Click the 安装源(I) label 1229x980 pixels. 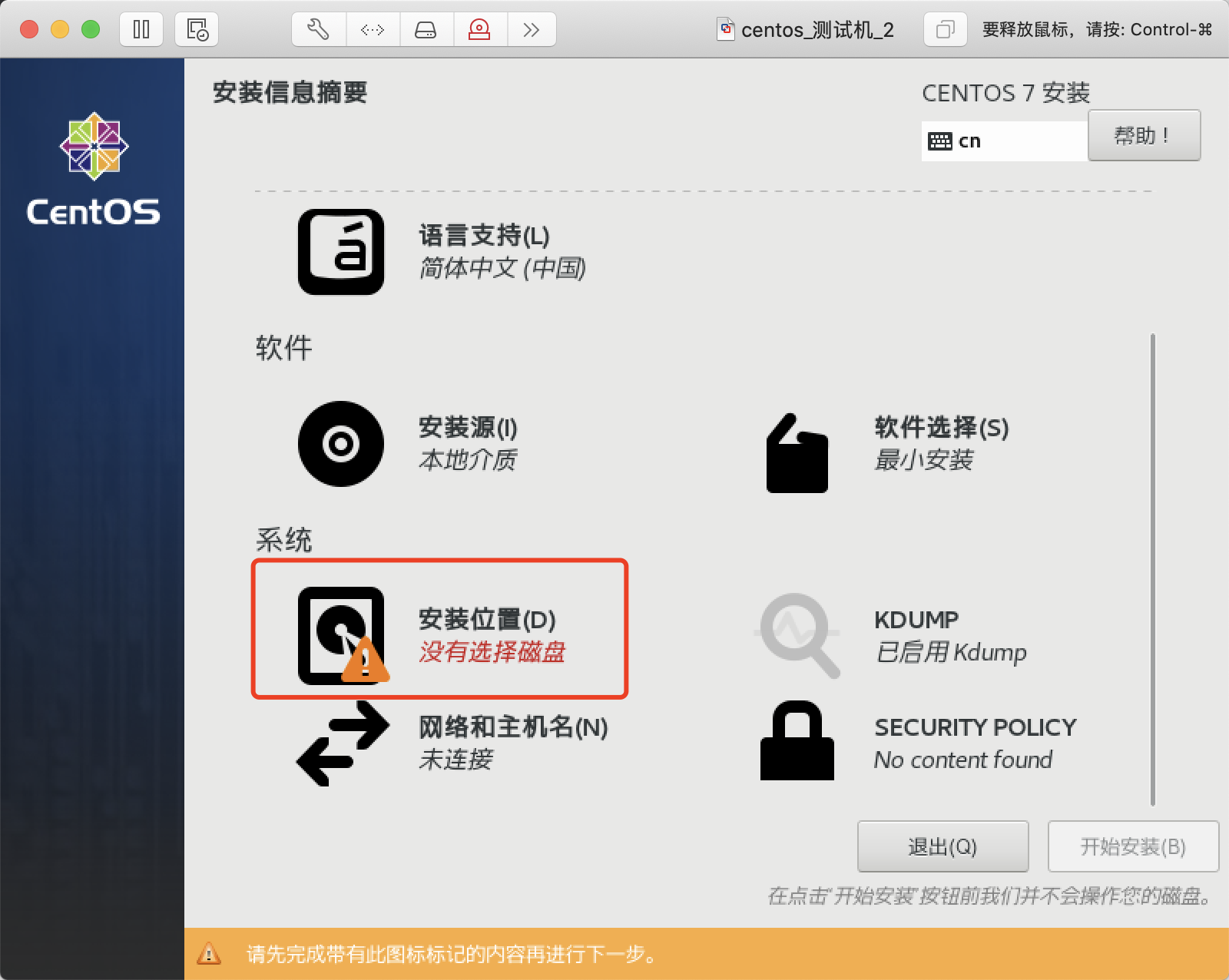coord(468,426)
